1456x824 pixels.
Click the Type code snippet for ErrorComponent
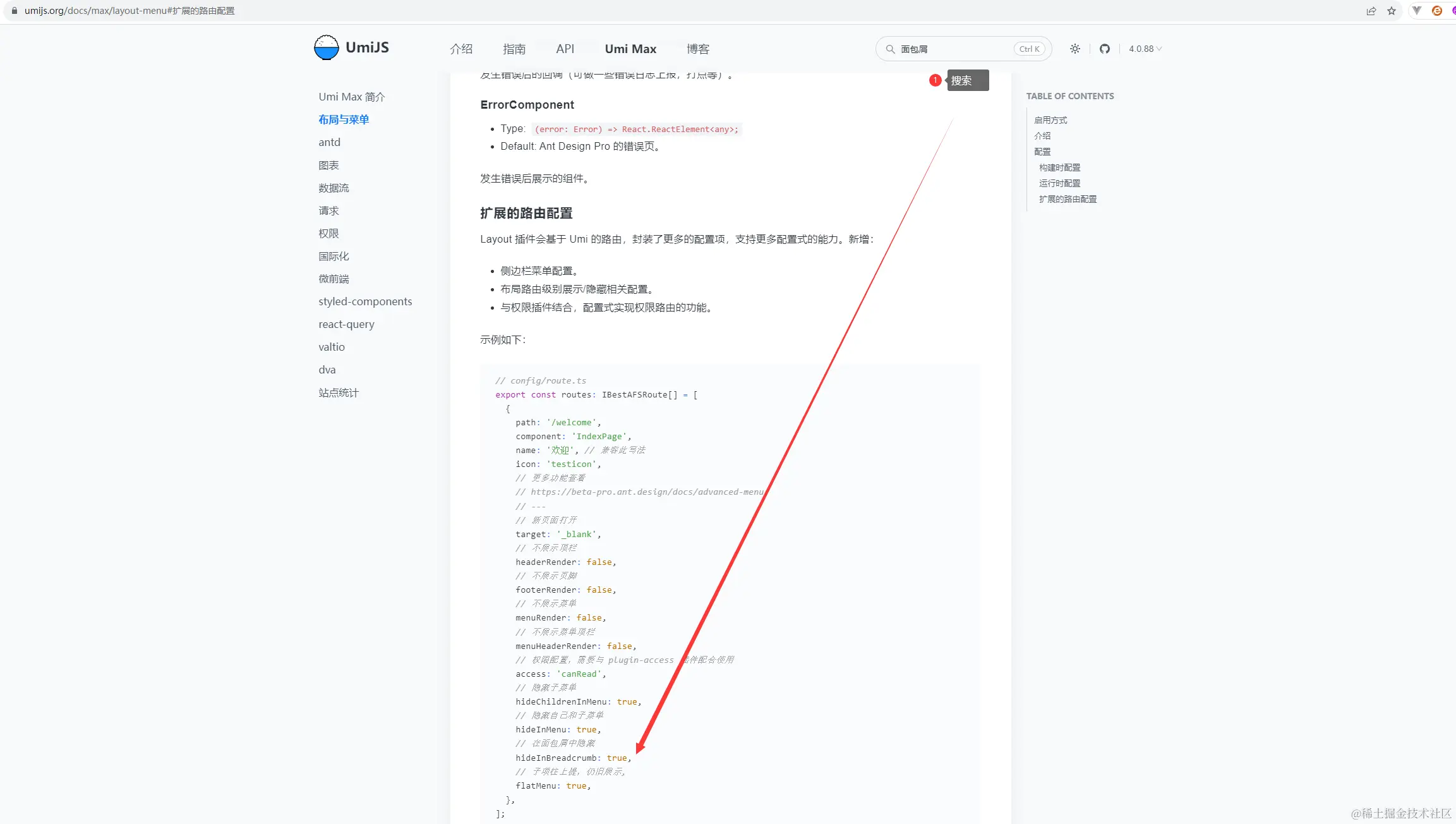coord(636,129)
